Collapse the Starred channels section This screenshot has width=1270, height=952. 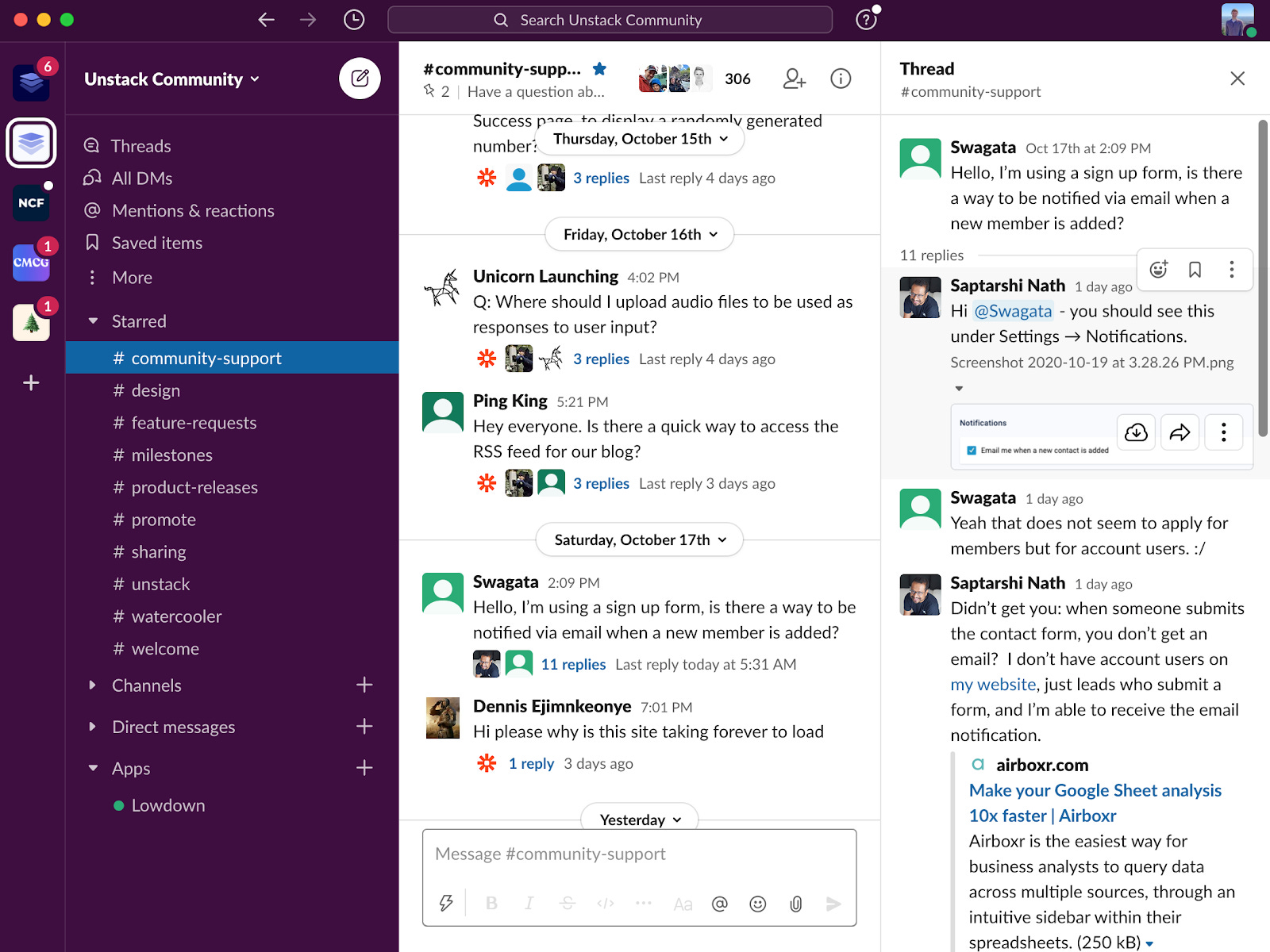click(x=94, y=321)
